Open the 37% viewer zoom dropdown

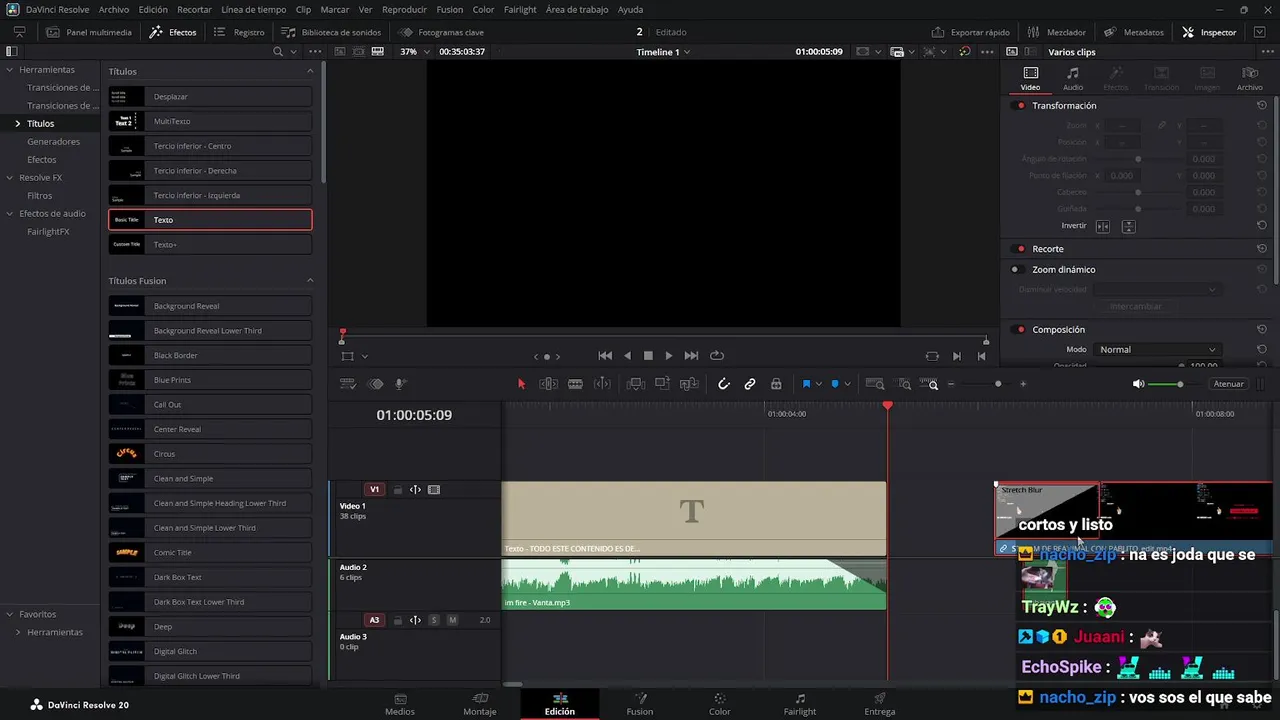415,52
